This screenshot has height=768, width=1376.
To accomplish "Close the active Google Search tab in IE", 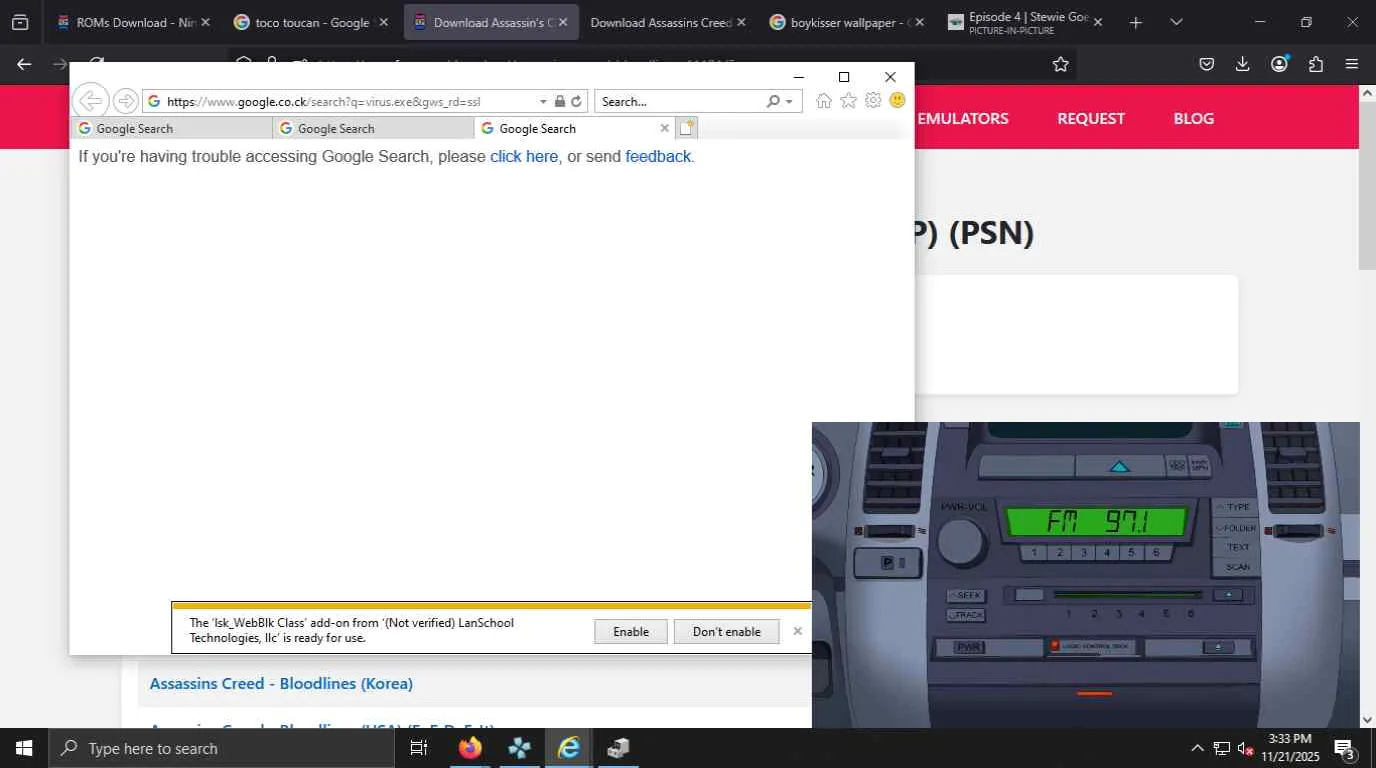I will [x=664, y=128].
